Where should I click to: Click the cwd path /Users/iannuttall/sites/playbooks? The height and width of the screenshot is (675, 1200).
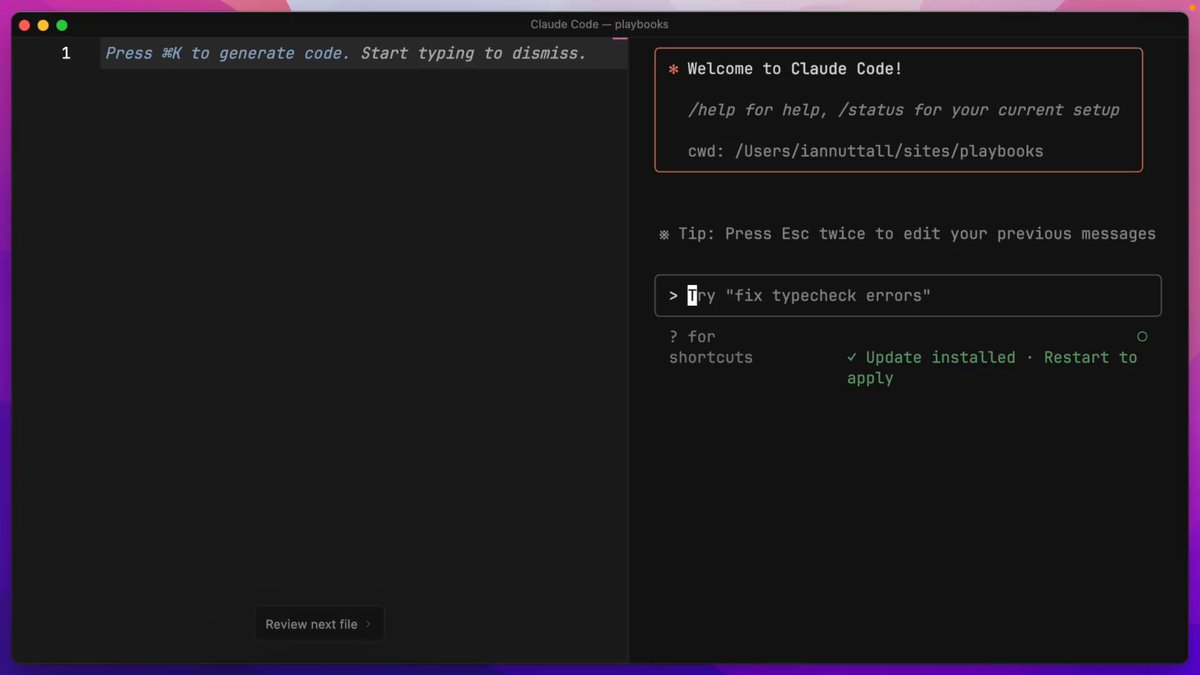point(890,152)
